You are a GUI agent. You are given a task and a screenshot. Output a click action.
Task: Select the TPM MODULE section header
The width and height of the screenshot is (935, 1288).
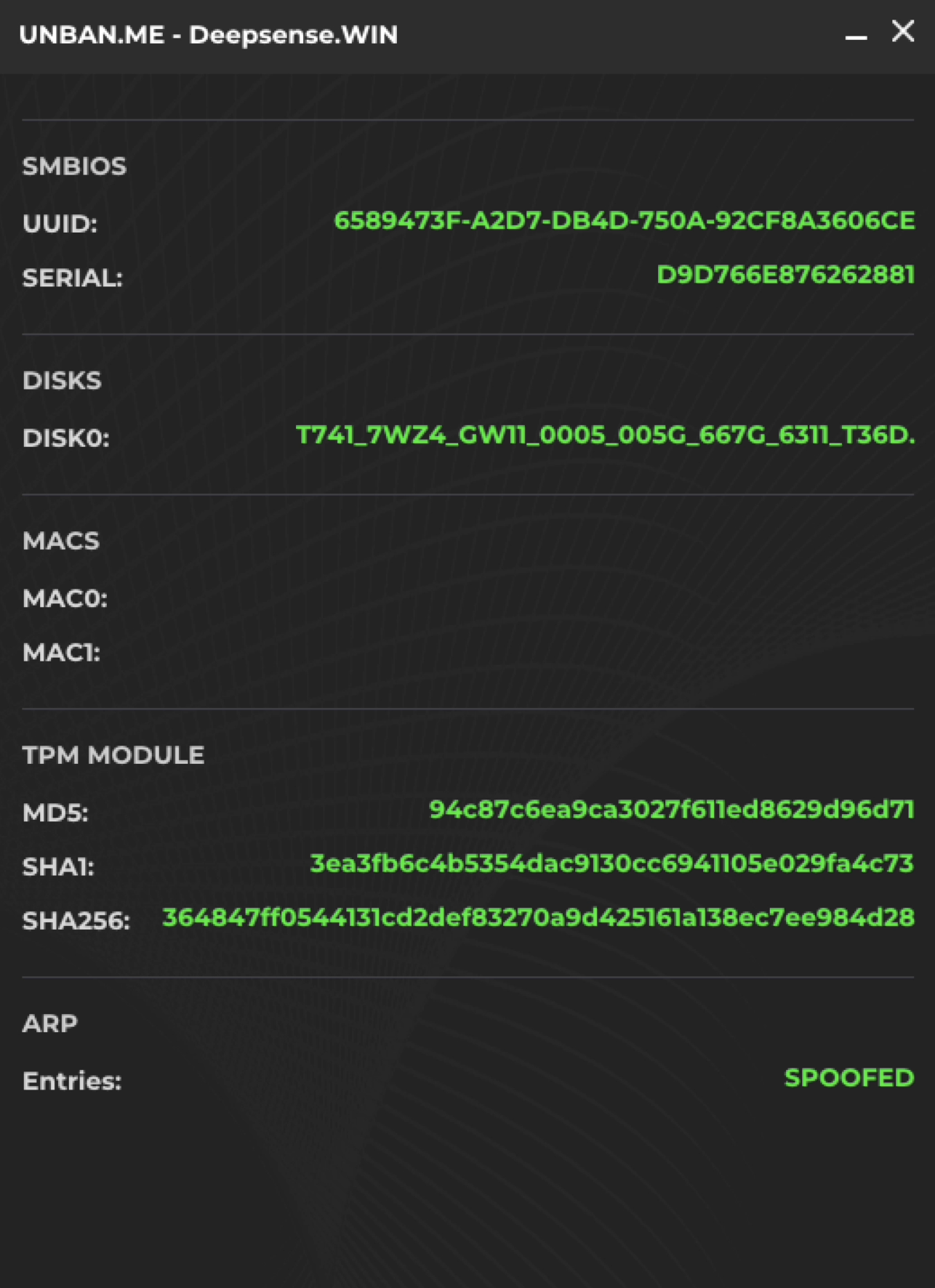pos(113,755)
